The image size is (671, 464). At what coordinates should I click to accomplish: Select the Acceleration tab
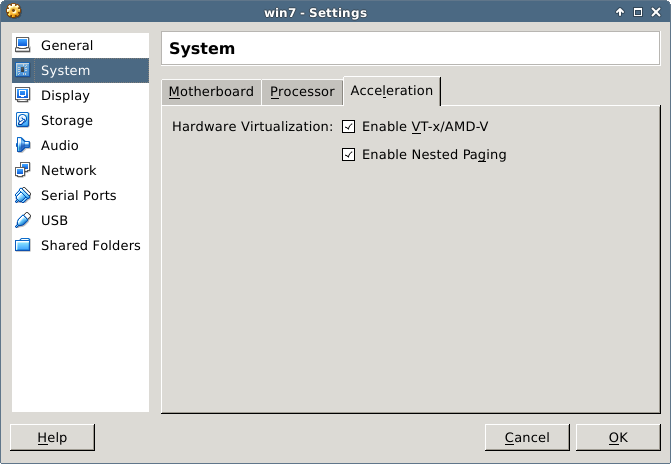[x=391, y=91]
